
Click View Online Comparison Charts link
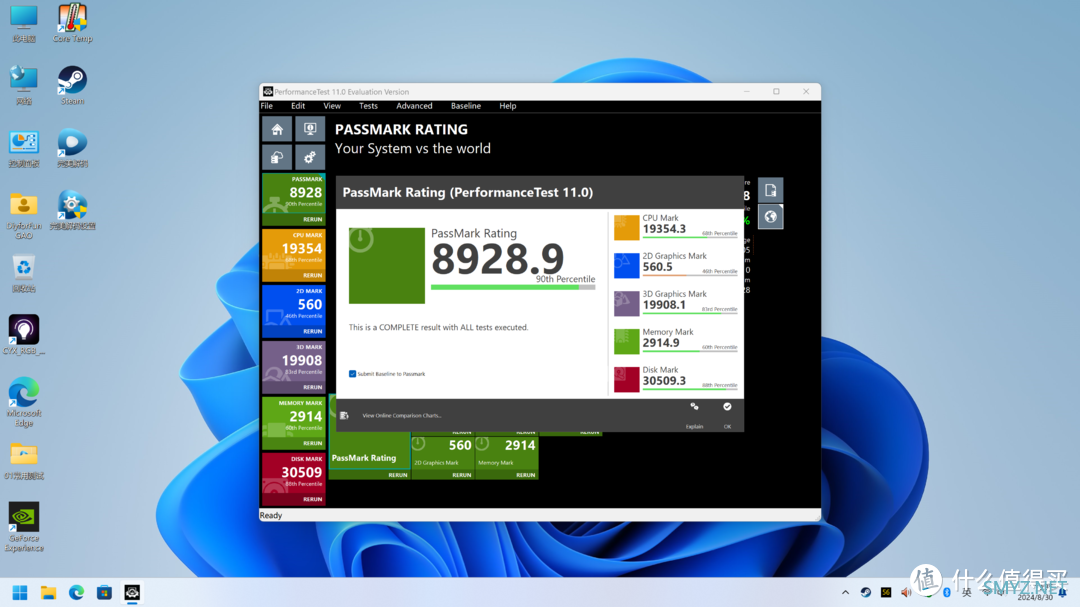coord(402,415)
